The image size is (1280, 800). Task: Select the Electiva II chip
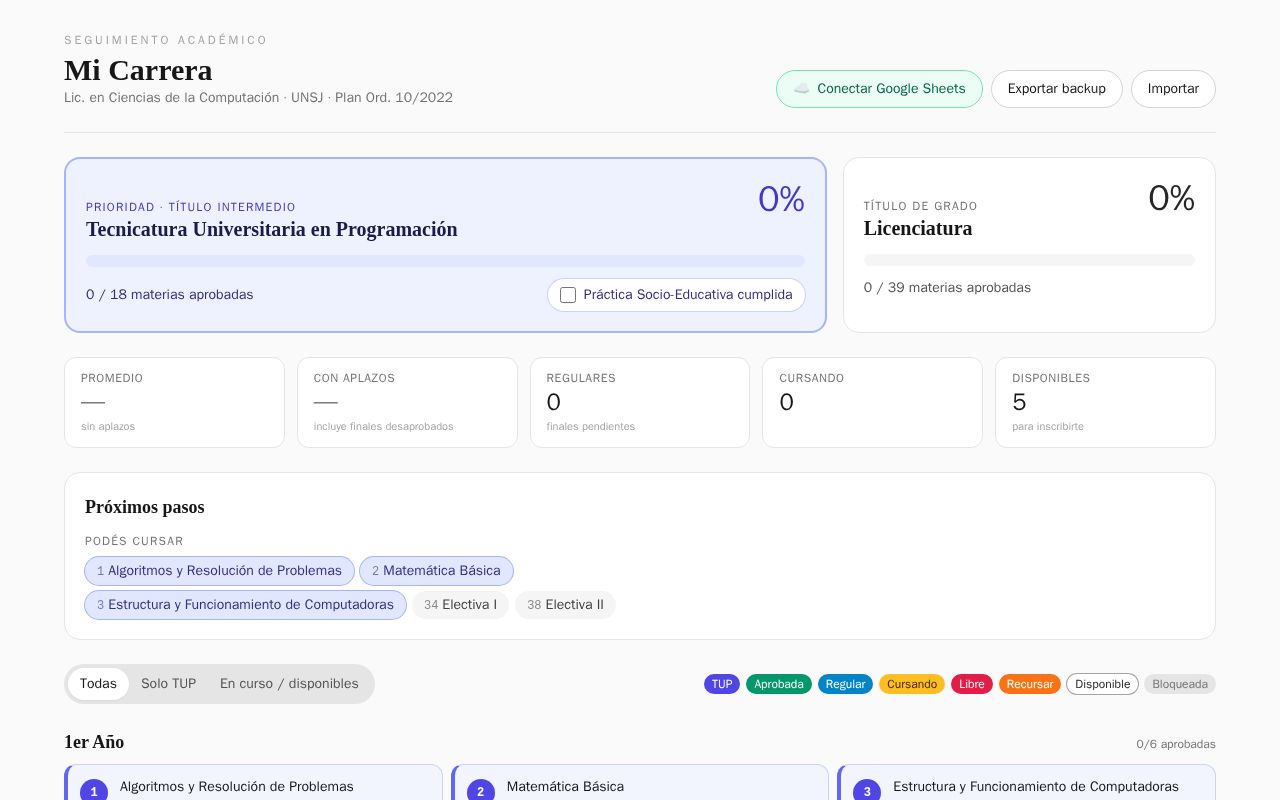point(565,605)
